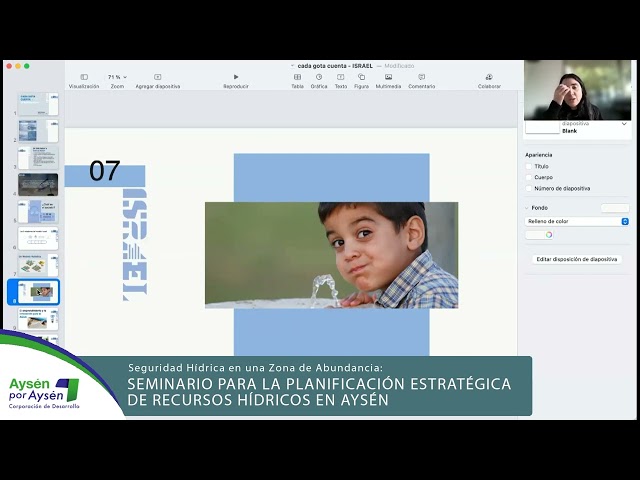640x480 pixels.
Task: Enable the Cuerpo checkbox
Action: [529, 177]
